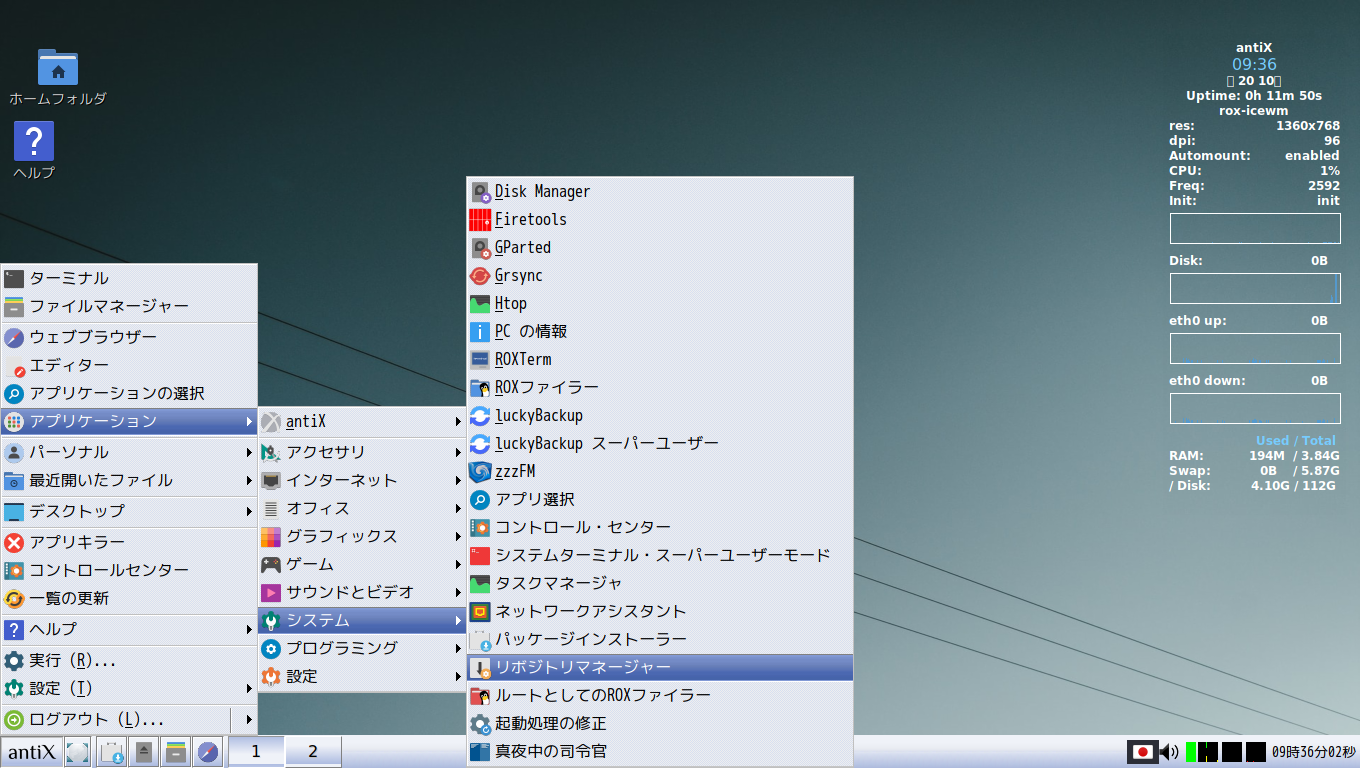Launch 起動処理の修正 gear icon
Viewport: 1360px width, 768px height.
481,724
